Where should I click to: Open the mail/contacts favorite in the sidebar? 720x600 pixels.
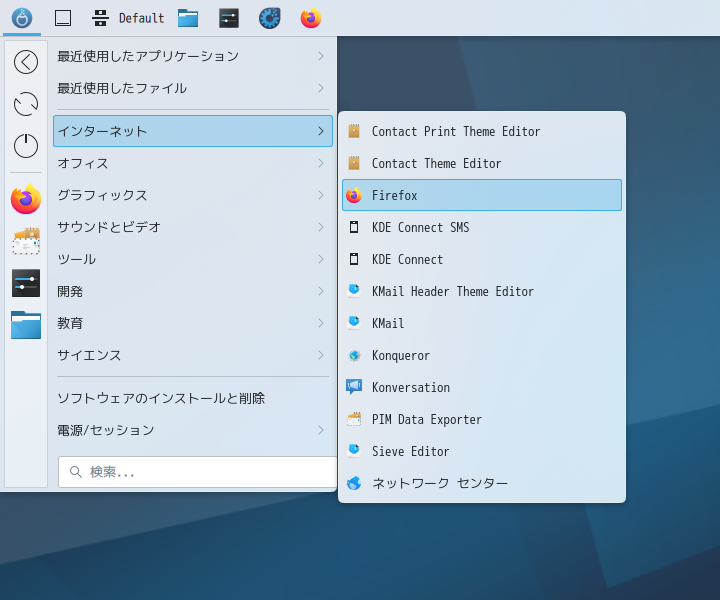click(x=26, y=241)
